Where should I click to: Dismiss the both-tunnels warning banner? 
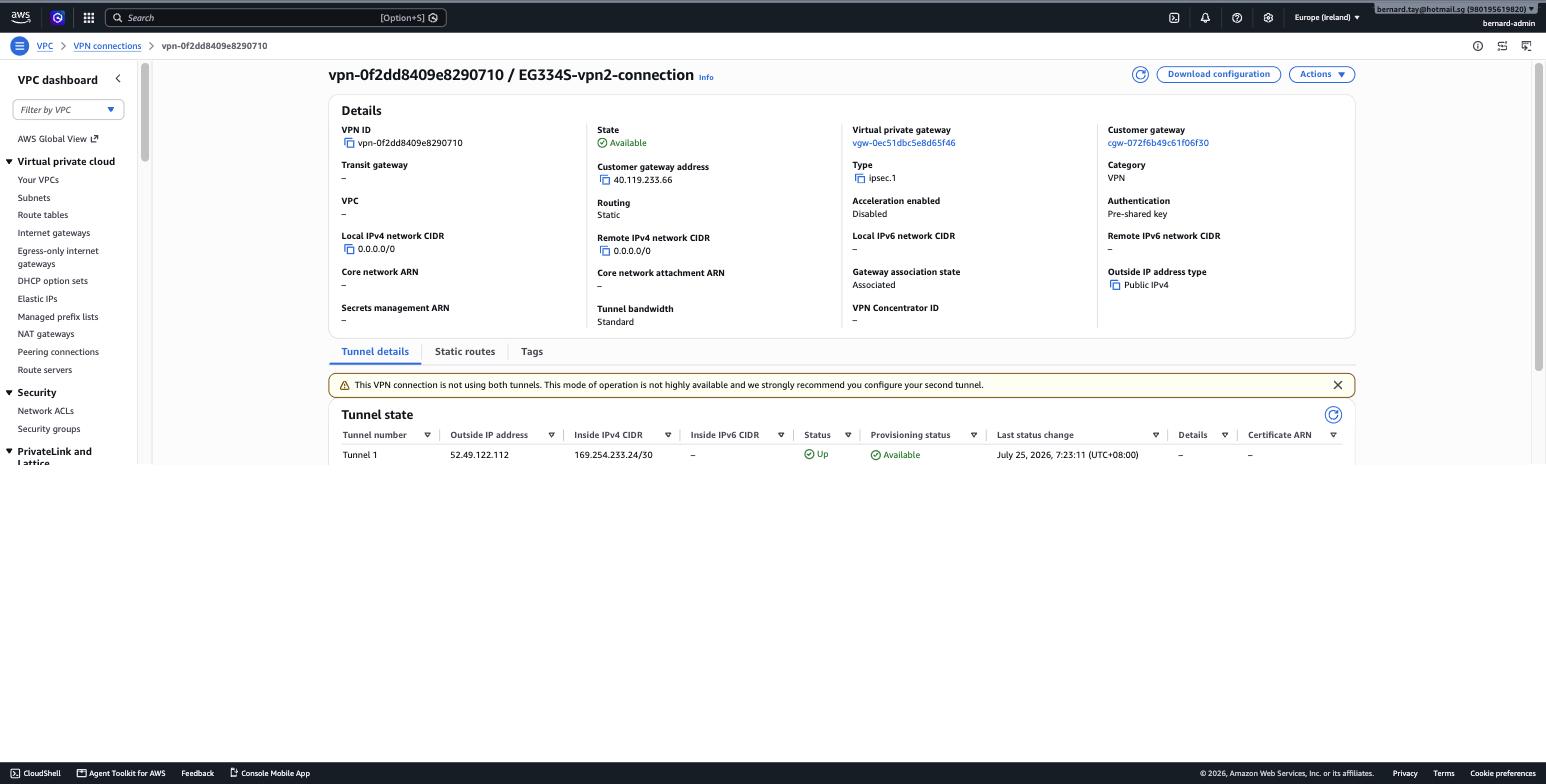[1338, 385]
